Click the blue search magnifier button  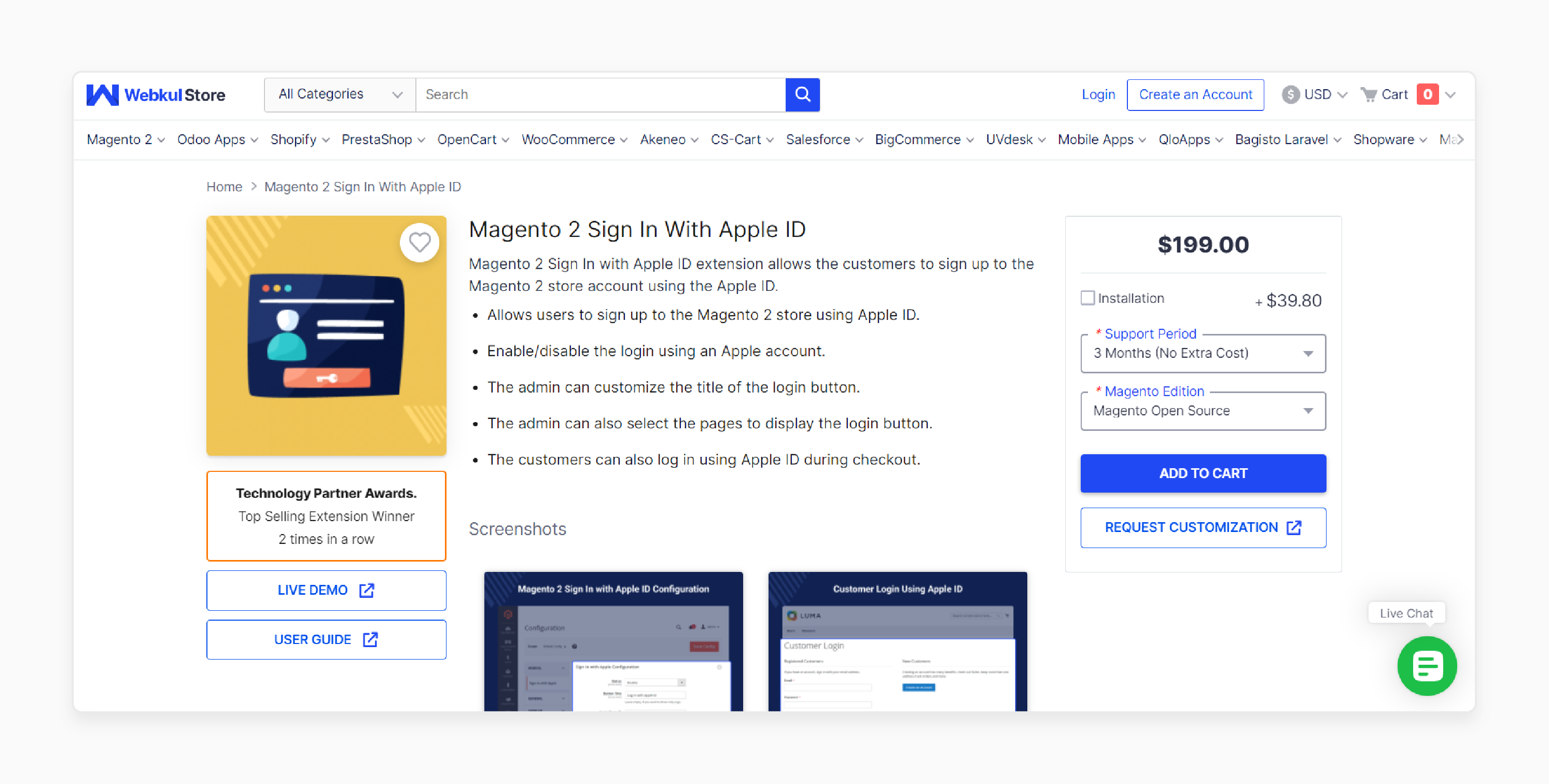pyautogui.click(x=802, y=94)
